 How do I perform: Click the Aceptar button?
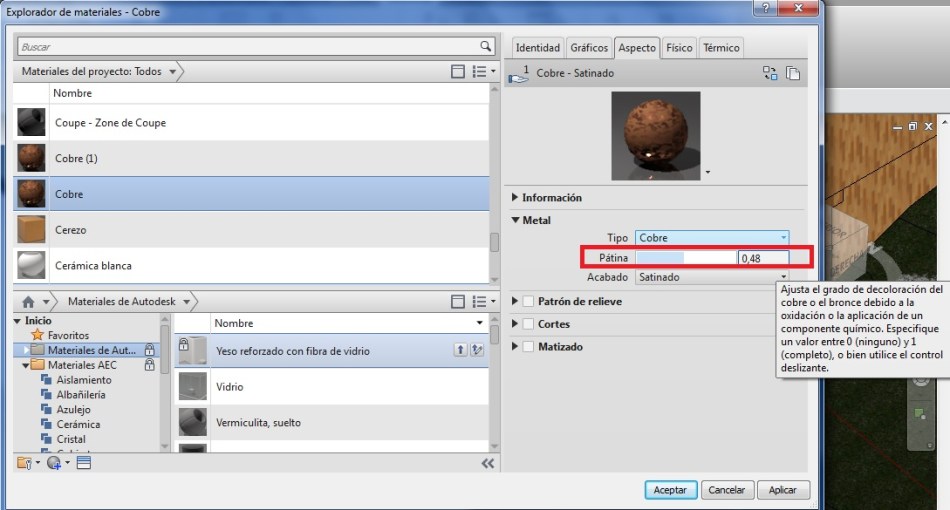670,490
